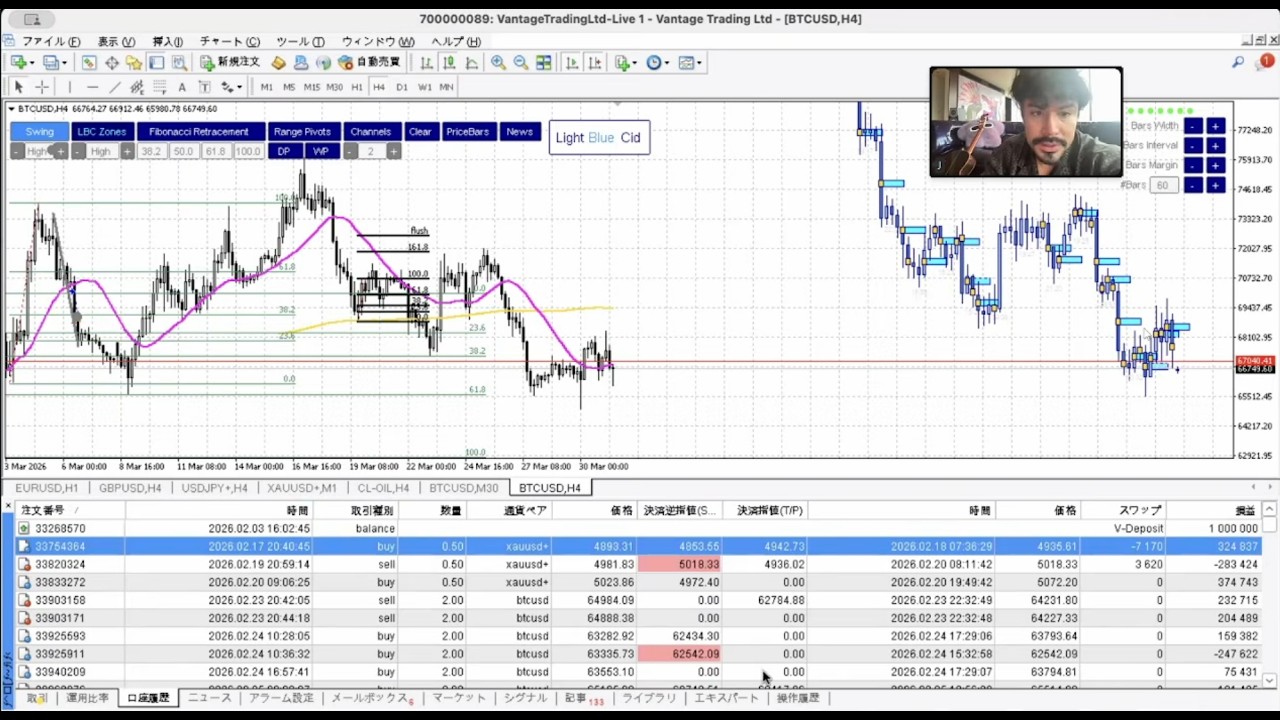Switch timeframe to MN

447,87
